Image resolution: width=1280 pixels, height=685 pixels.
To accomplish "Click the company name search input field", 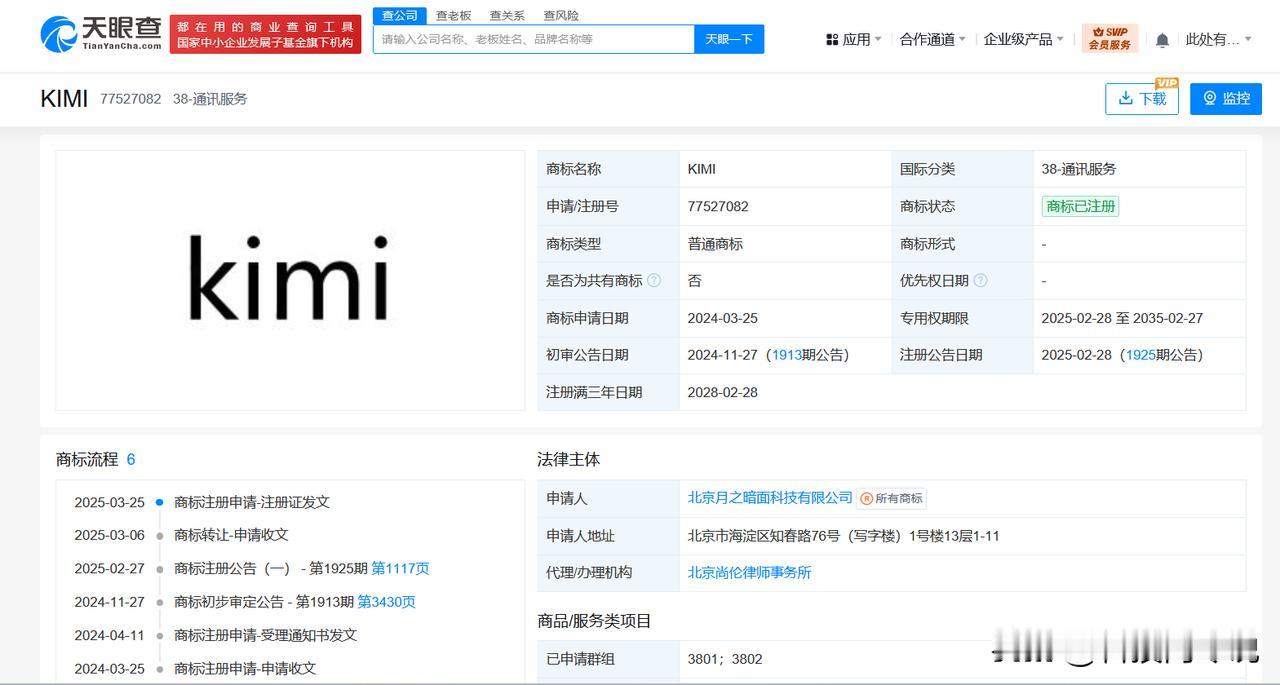I will tap(534, 39).
